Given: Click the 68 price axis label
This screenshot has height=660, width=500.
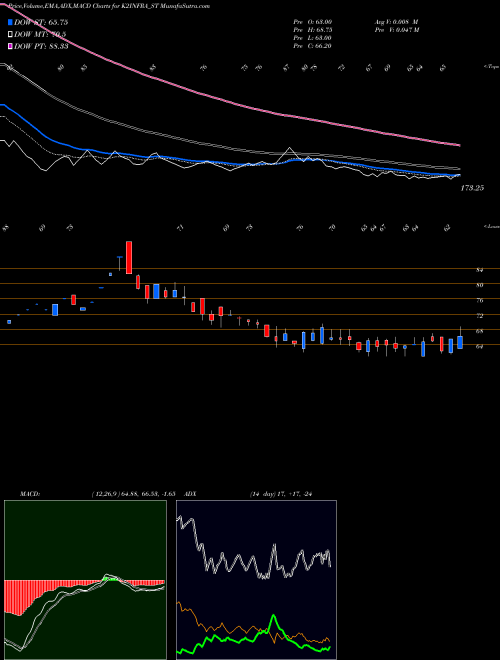Looking at the screenshot, I should click(x=479, y=331).
